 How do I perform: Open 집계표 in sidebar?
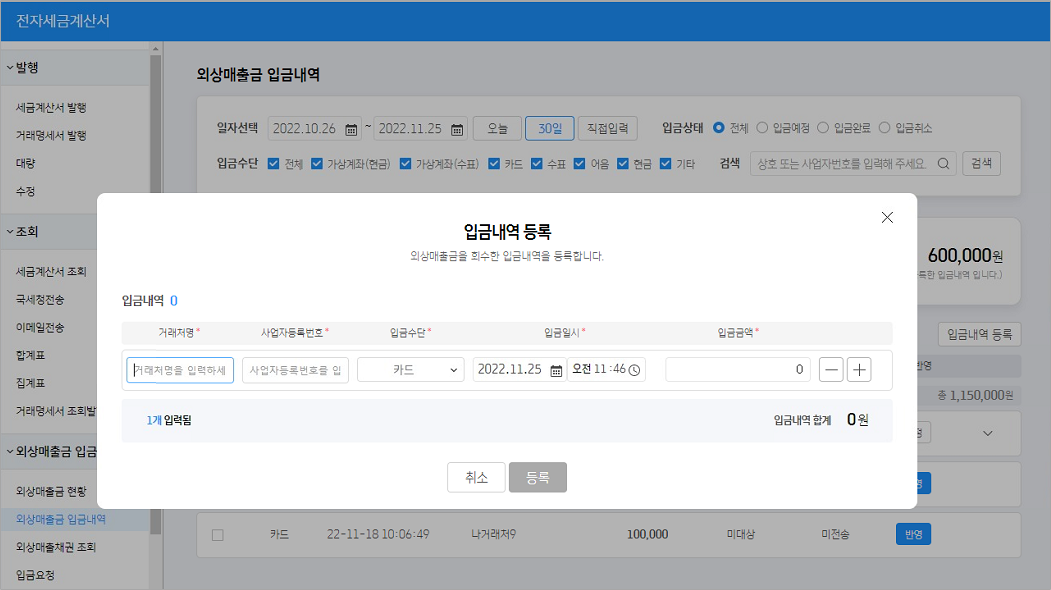tap(31, 383)
